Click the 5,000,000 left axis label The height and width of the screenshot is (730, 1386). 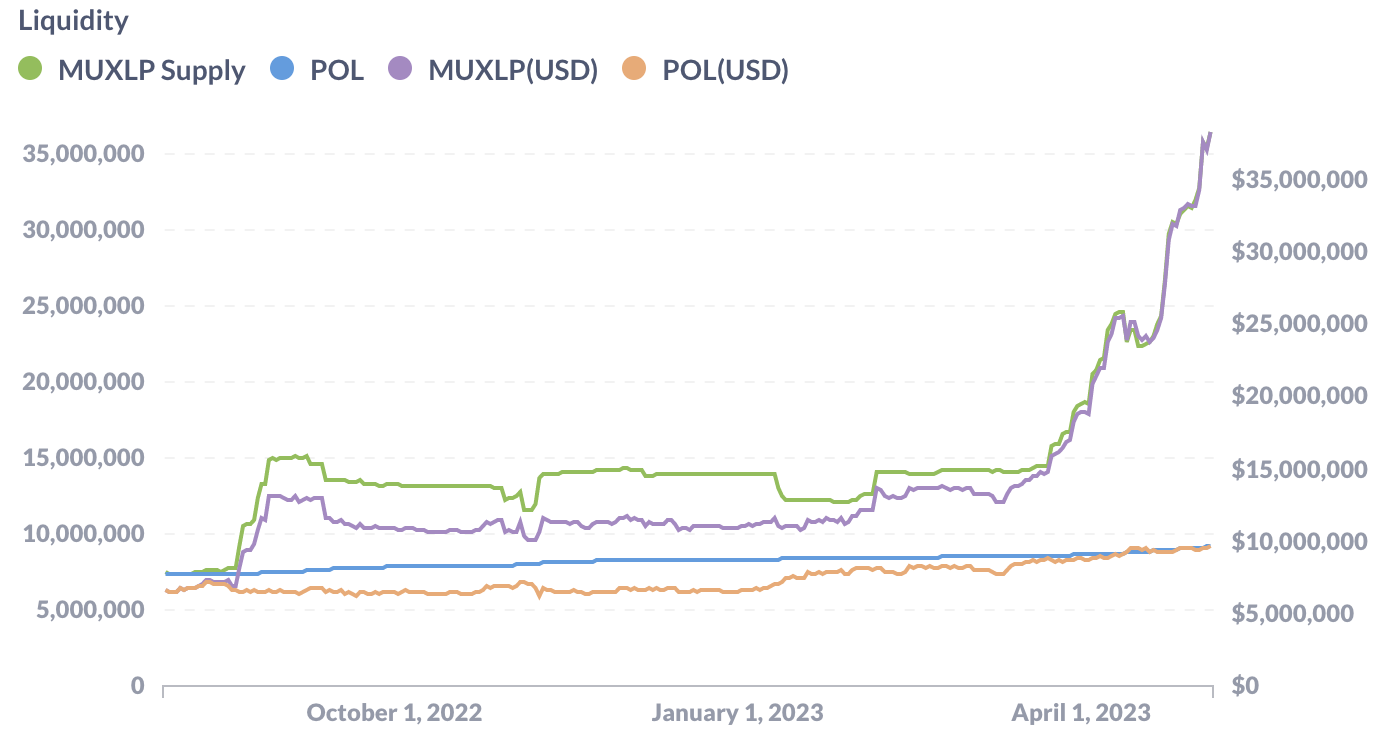[x=91, y=610]
